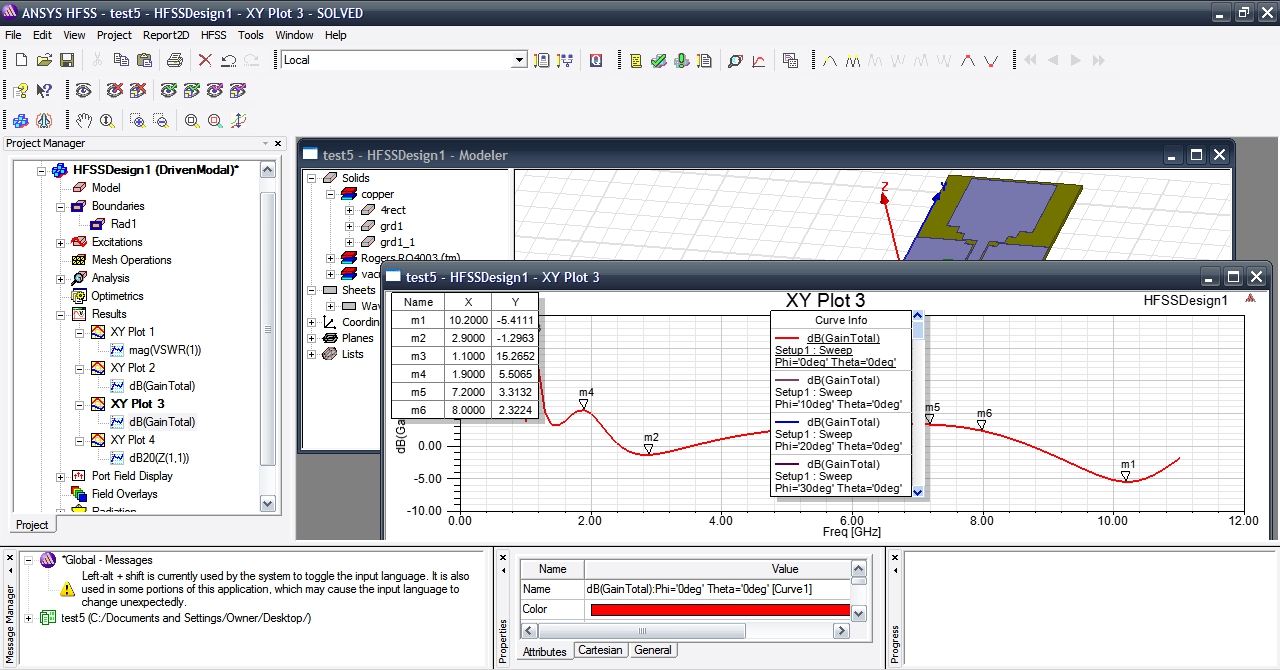This screenshot has height=670, width=1280.
Task: Expand the Analysis node
Action: tap(61, 278)
